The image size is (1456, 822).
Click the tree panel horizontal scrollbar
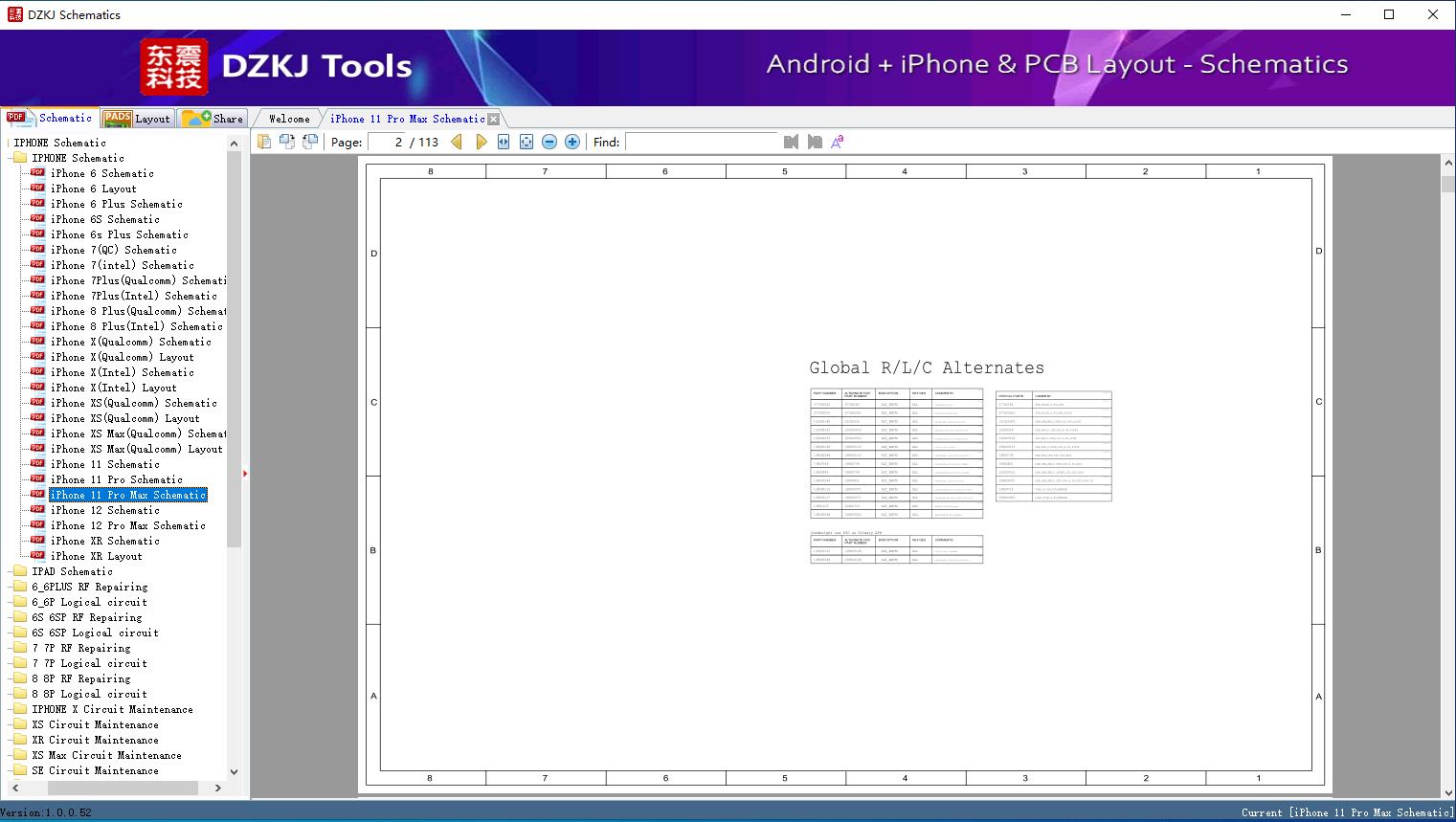(x=123, y=788)
